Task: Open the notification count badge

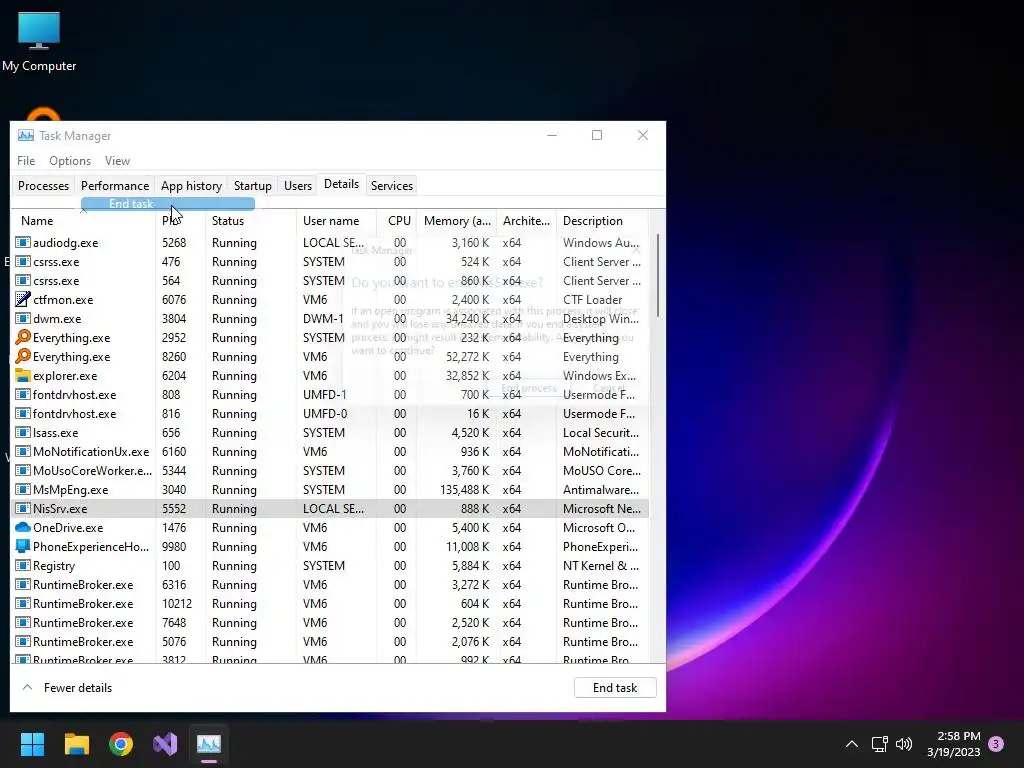Action: tap(996, 744)
